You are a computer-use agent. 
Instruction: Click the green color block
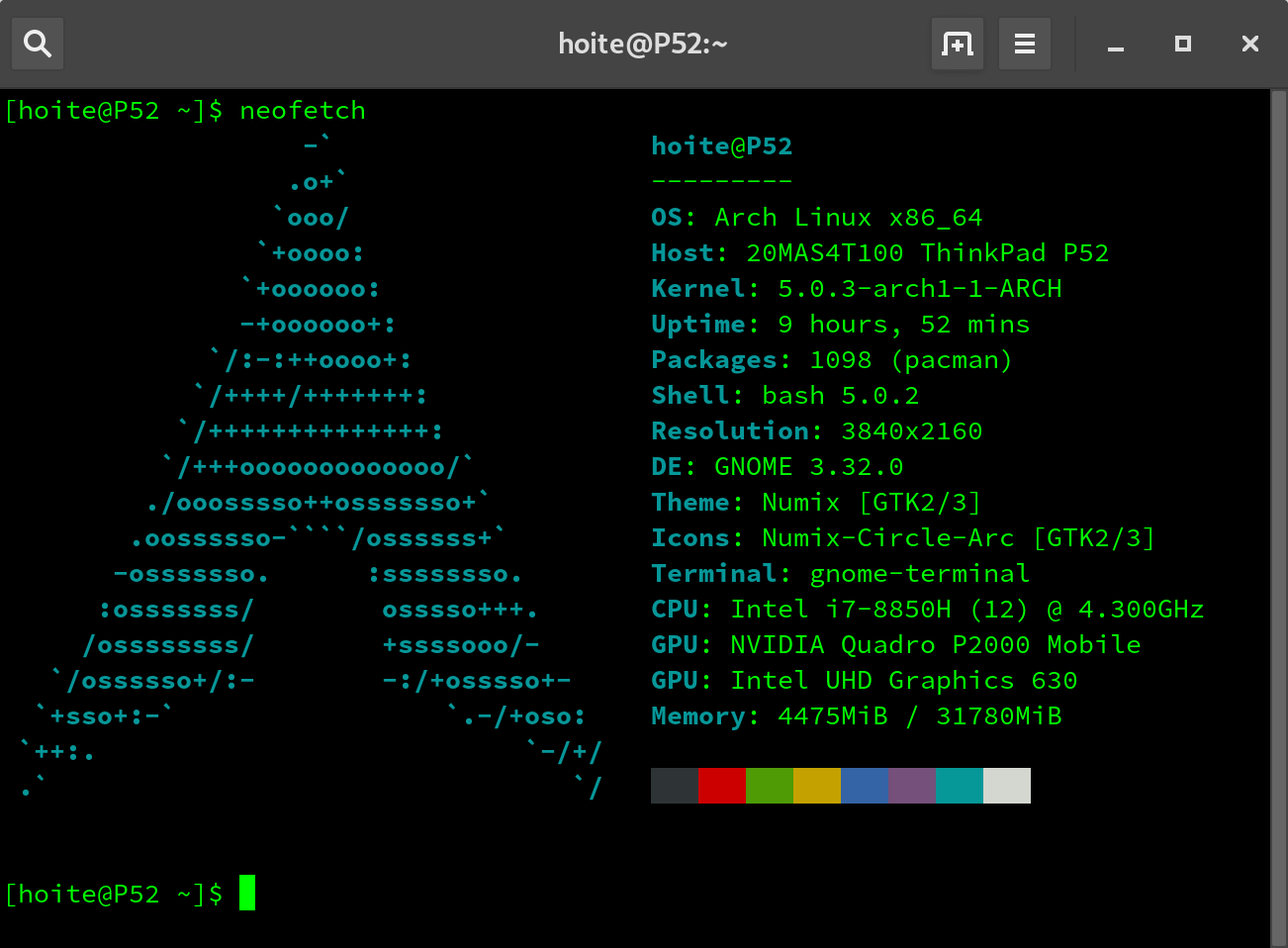[x=770, y=786]
